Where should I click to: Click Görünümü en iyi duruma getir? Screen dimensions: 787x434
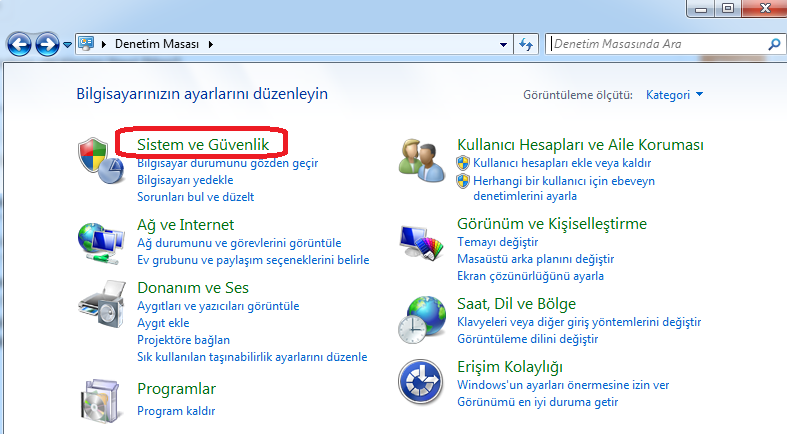pos(537,402)
